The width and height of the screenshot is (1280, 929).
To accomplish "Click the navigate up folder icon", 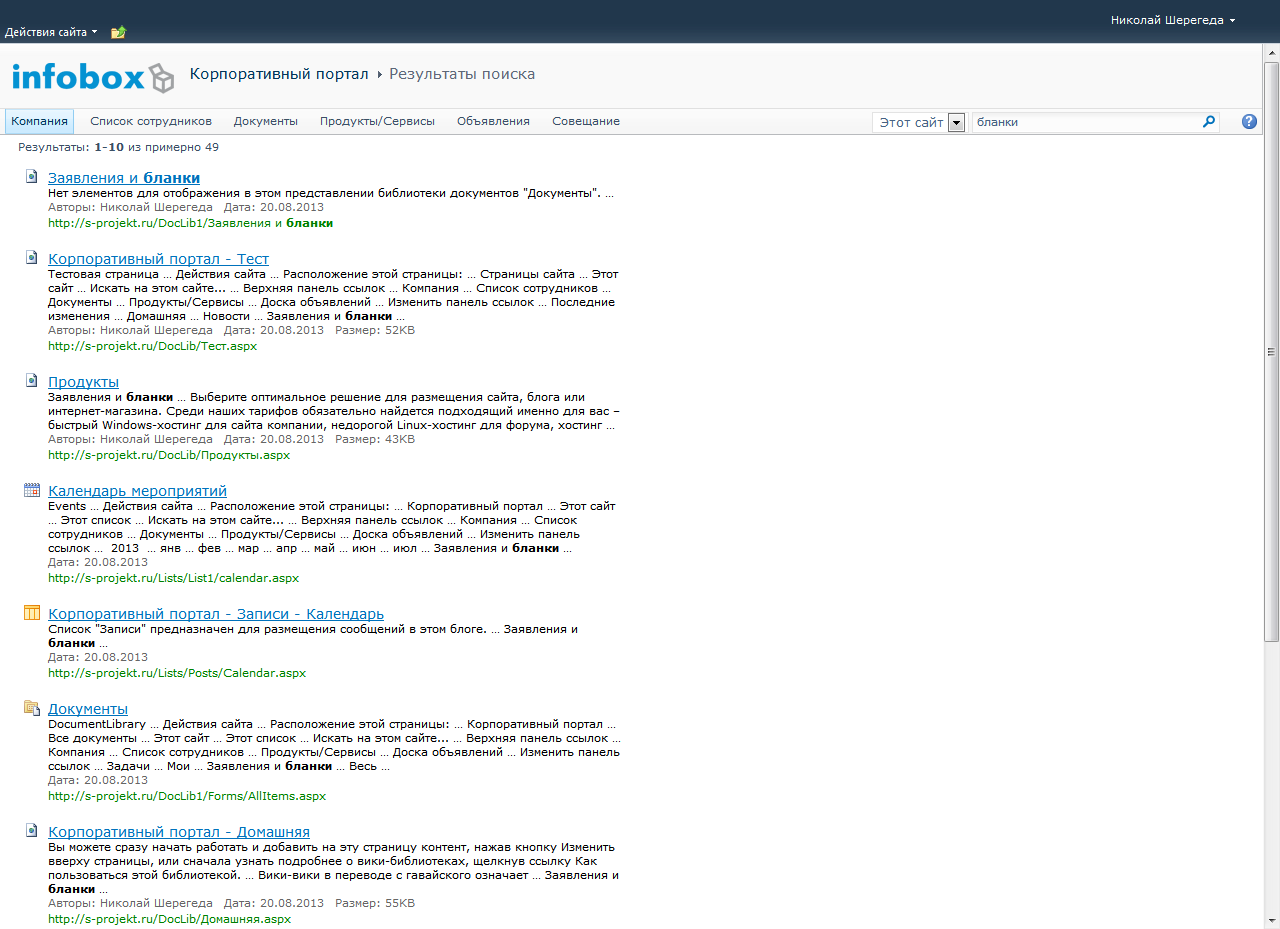I will (118, 32).
